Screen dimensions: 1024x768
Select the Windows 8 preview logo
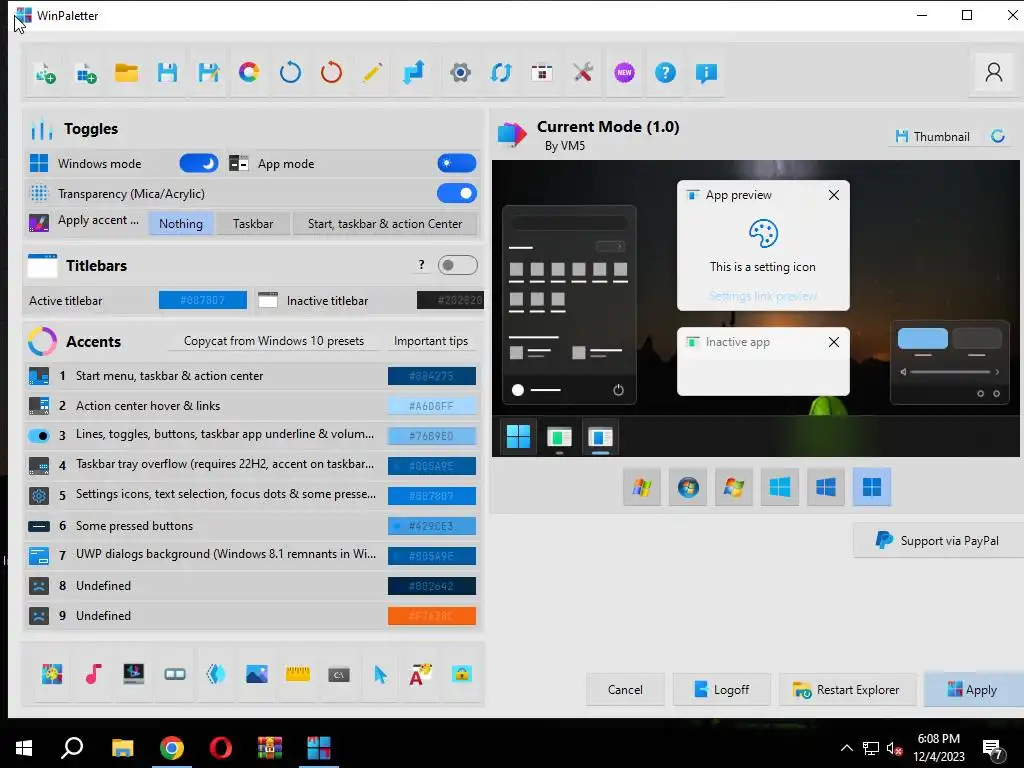coord(780,487)
